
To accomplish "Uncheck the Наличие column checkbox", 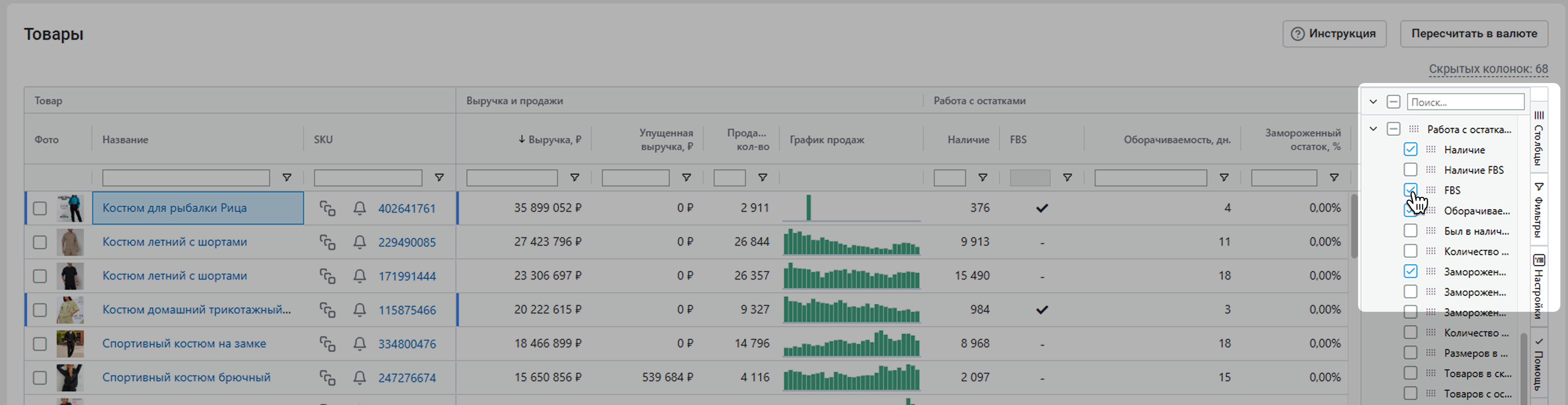I will tap(1411, 149).
